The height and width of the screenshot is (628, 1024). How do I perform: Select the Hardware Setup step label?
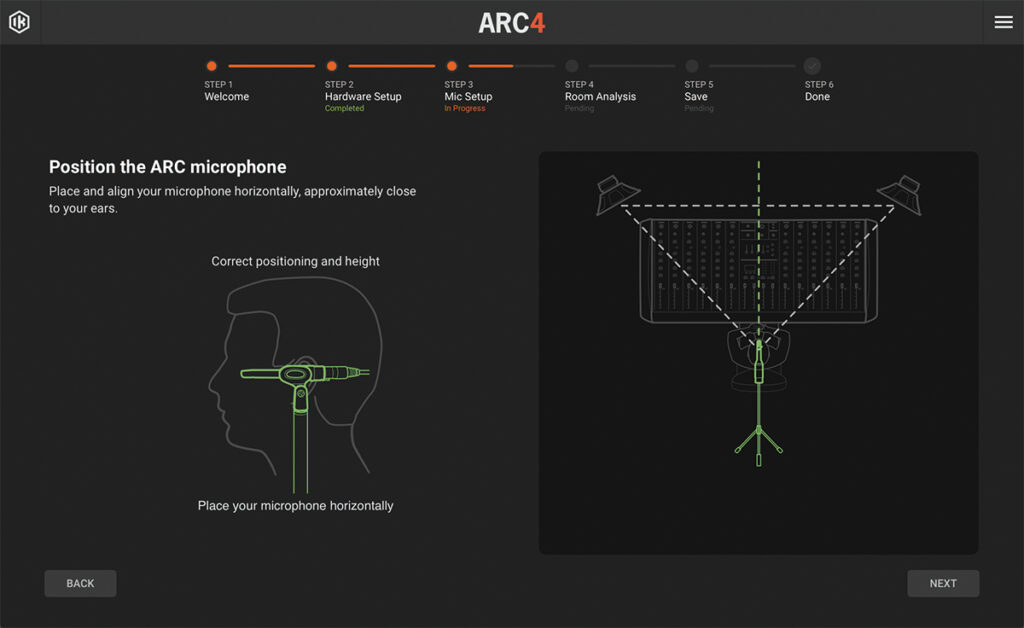[363, 97]
